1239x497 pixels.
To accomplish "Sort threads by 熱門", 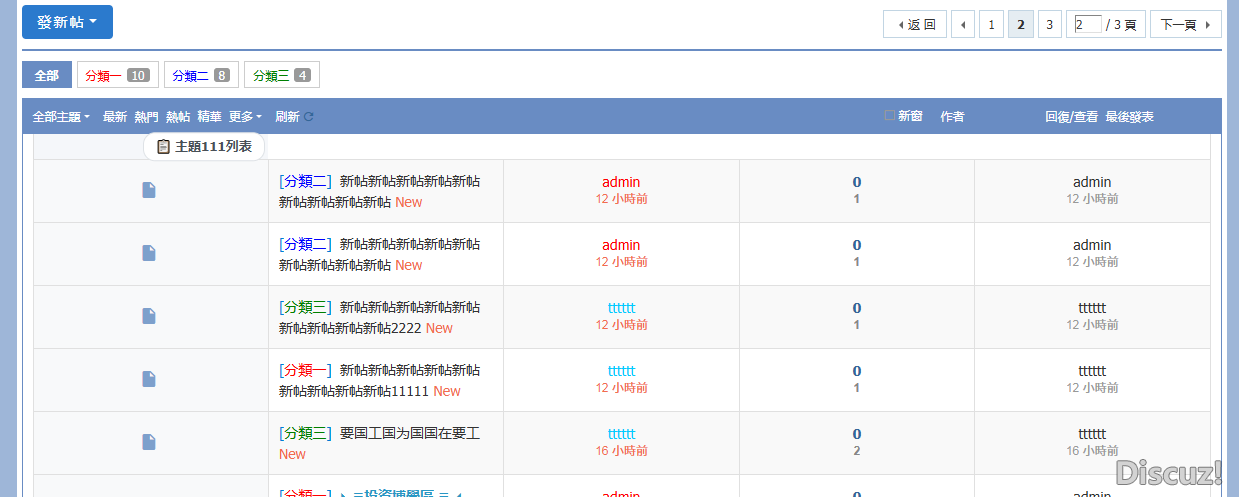I will click(x=146, y=117).
